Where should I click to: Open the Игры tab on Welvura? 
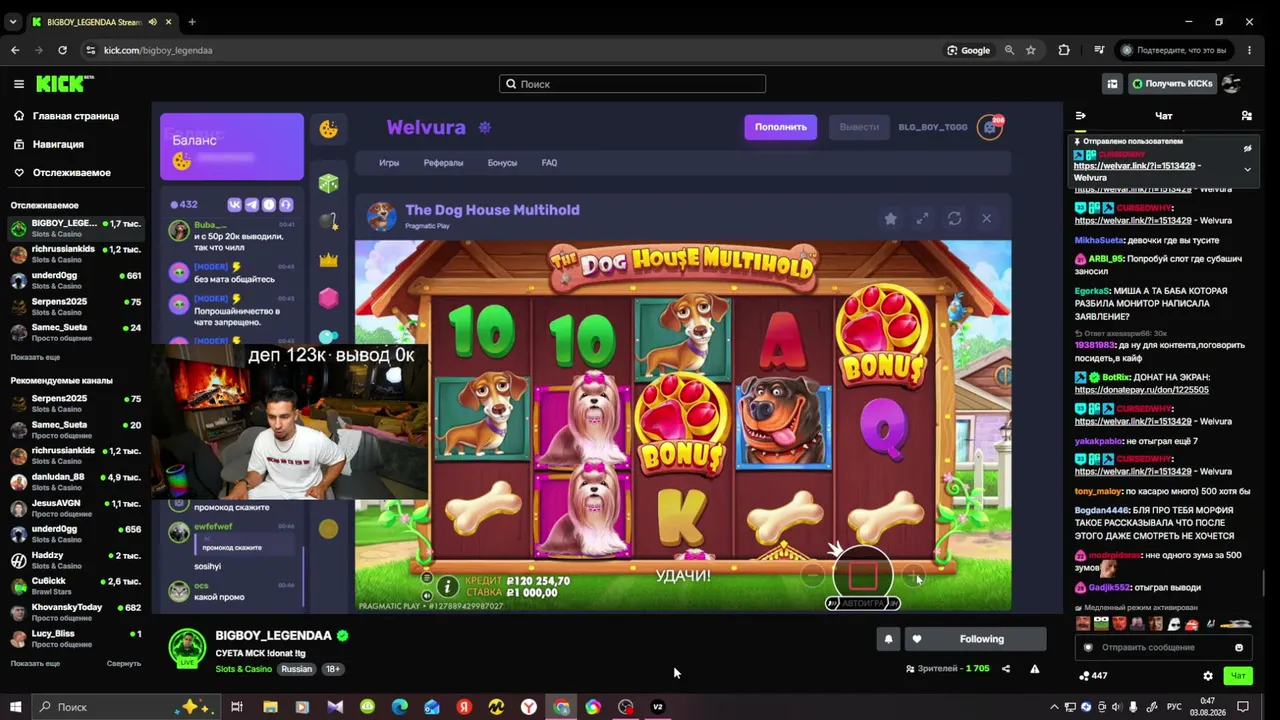pyautogui.click(x=389, y=163)
